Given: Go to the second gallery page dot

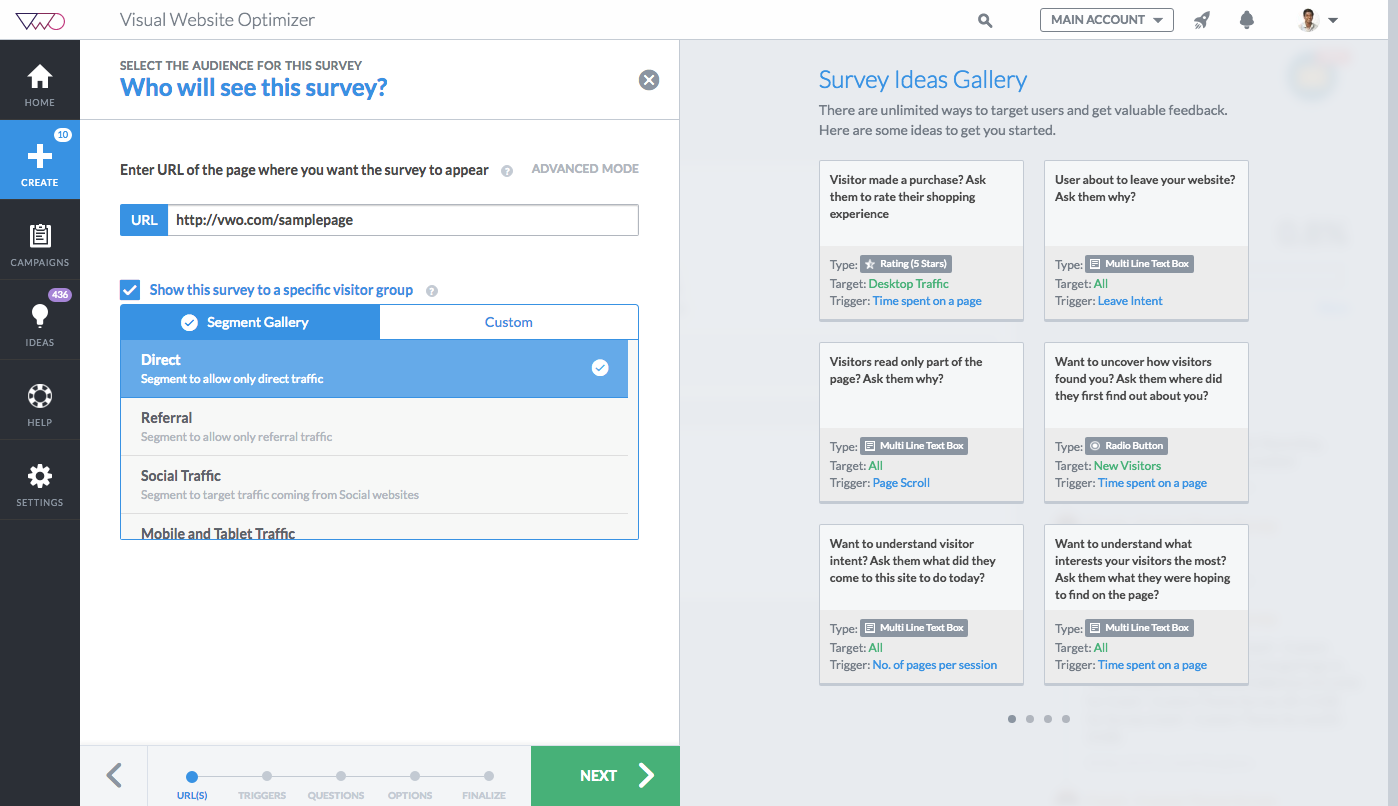Looking at the screenshot, I should [1030, 719].
